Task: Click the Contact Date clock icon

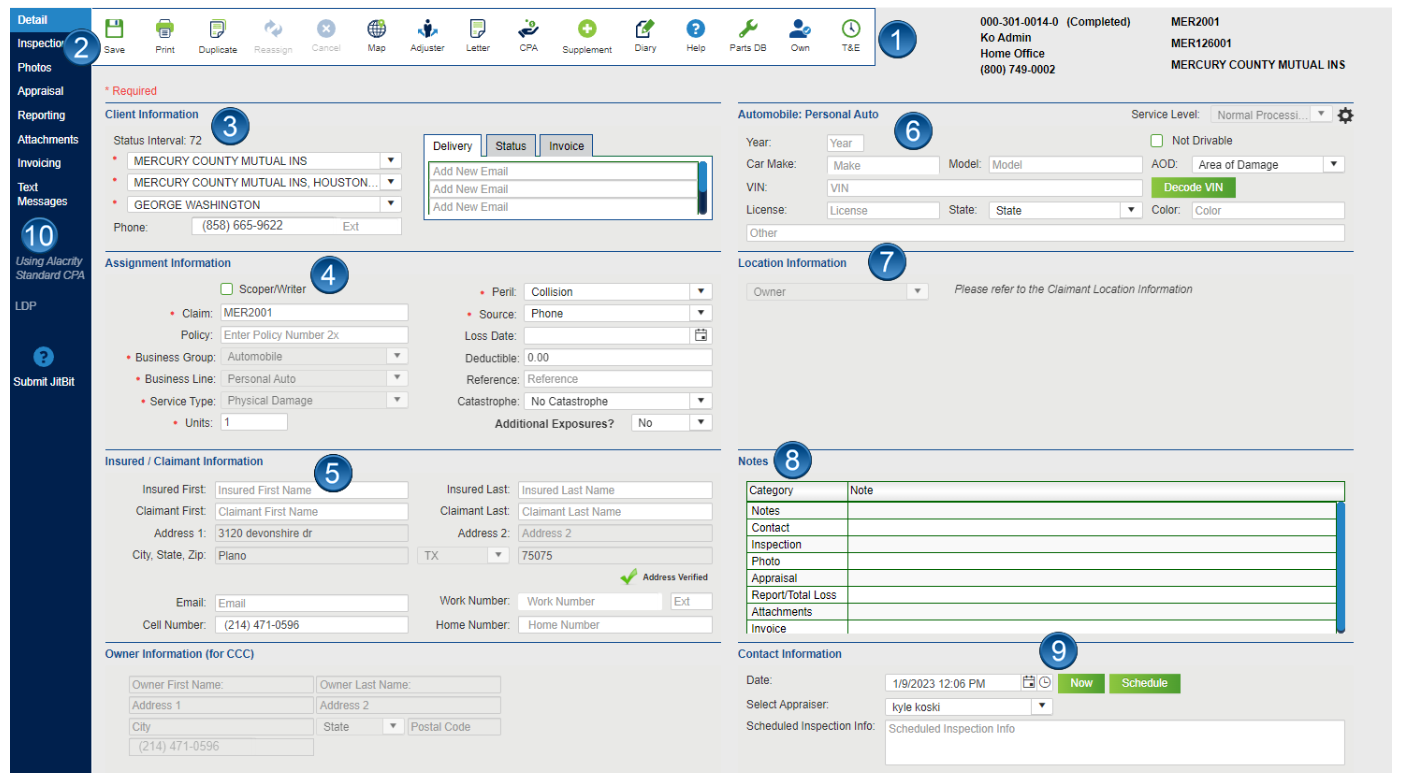Action: click(1045, 682)
